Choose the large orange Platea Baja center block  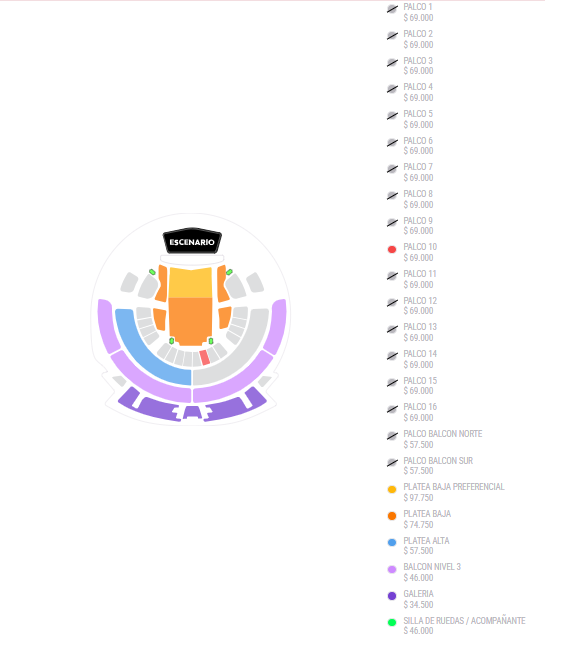[x=190, y=321]
